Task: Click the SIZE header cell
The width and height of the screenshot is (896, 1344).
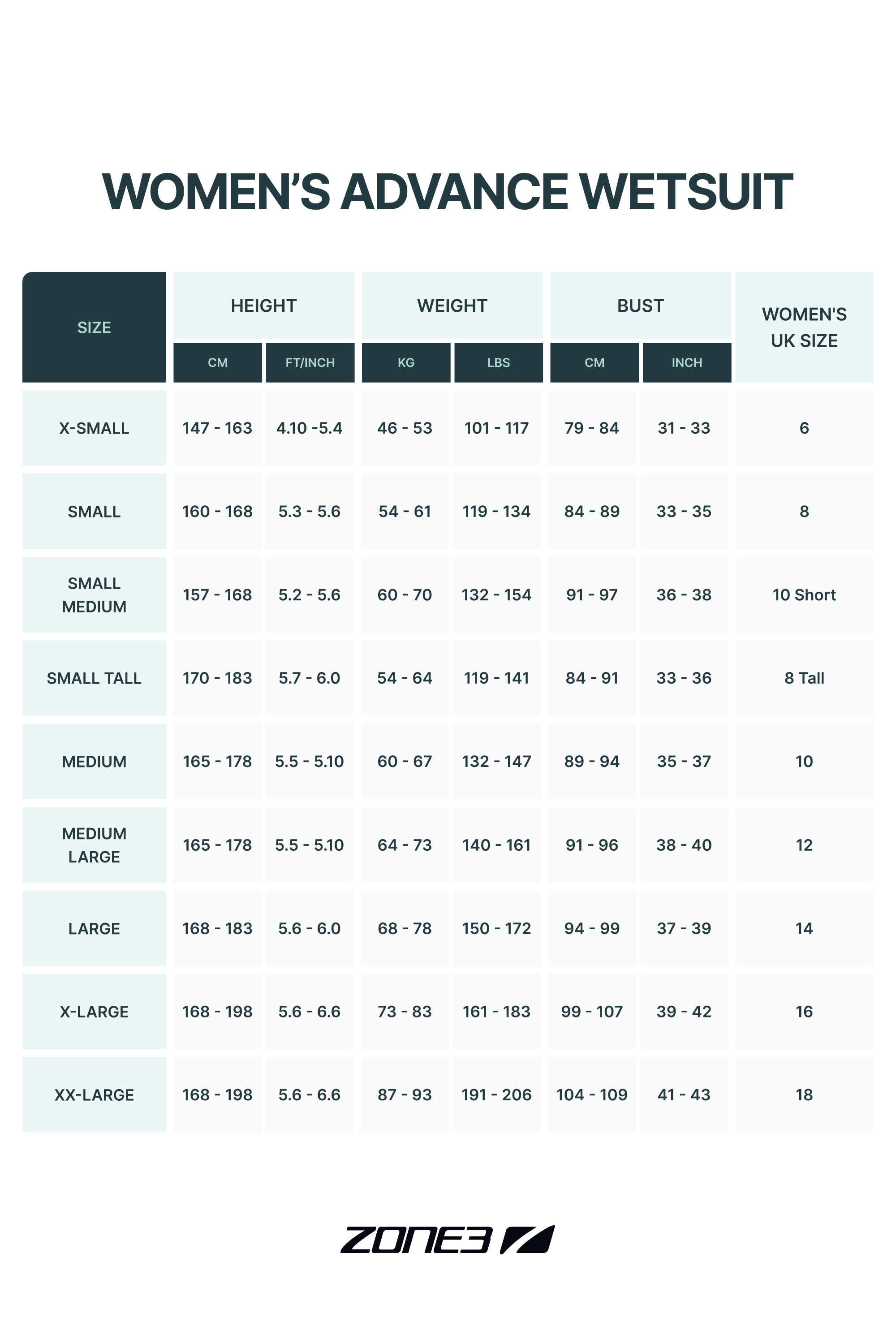Action: 94,327
